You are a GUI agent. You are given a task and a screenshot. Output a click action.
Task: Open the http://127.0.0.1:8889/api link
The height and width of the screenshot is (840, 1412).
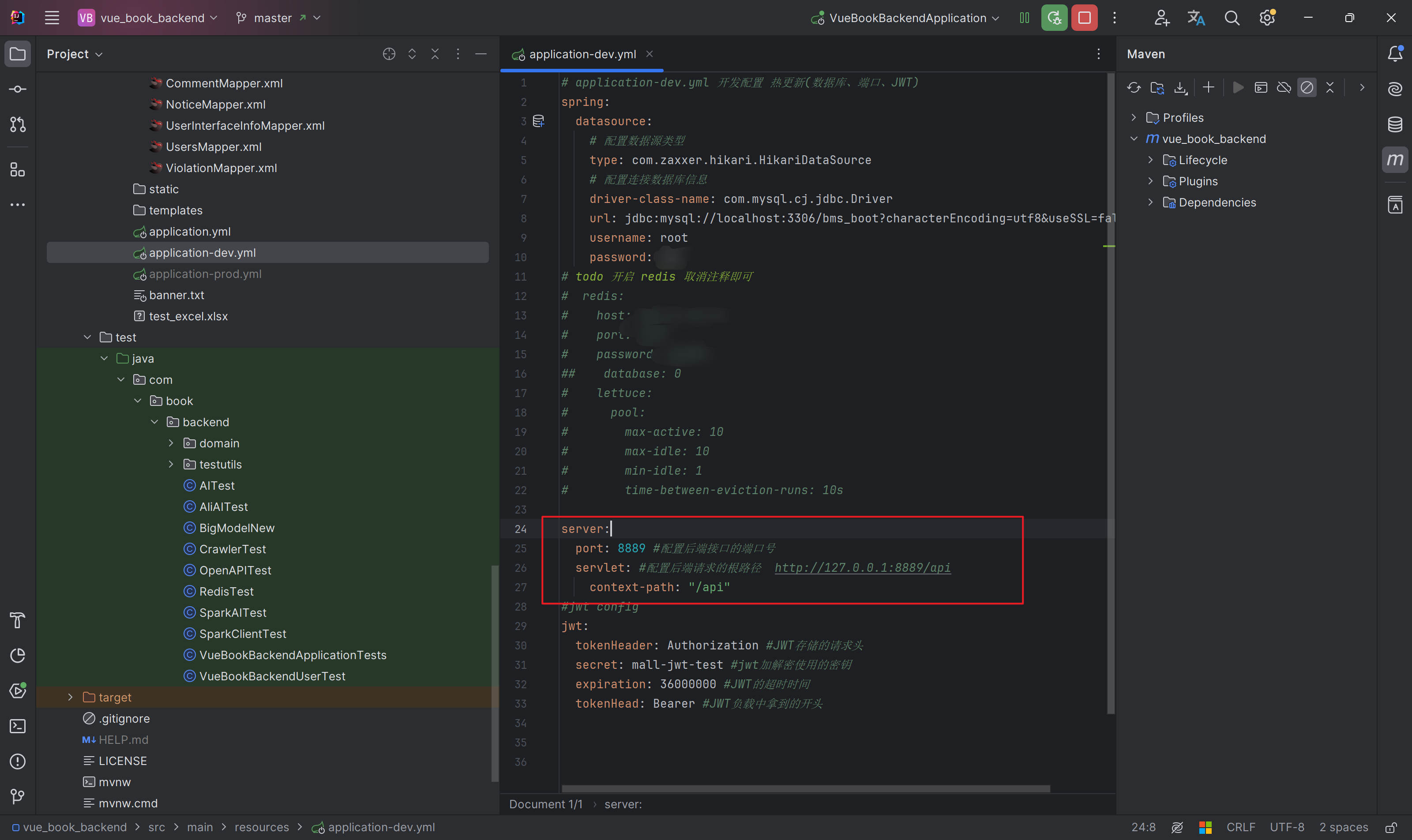click(862, 567)
